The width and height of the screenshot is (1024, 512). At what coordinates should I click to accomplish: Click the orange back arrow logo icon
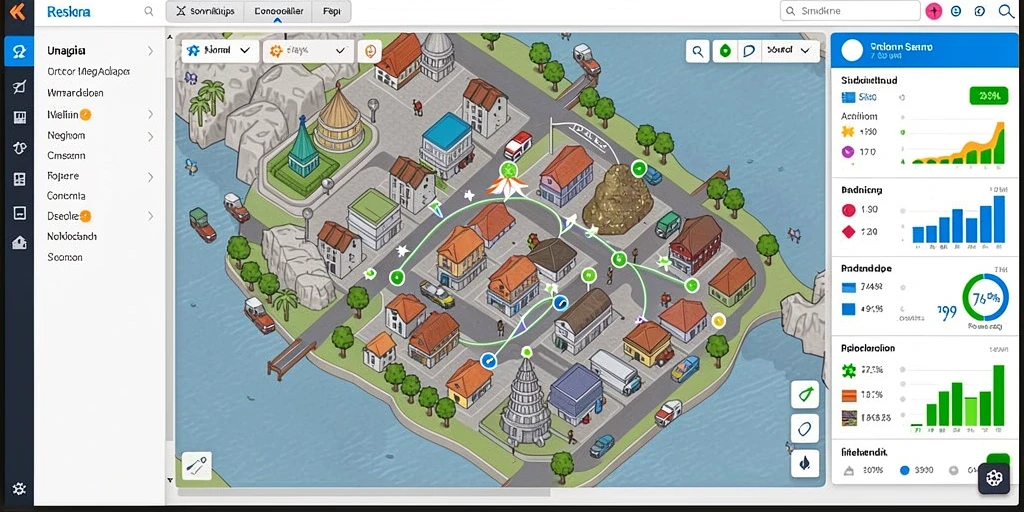[x=17, y=11]
